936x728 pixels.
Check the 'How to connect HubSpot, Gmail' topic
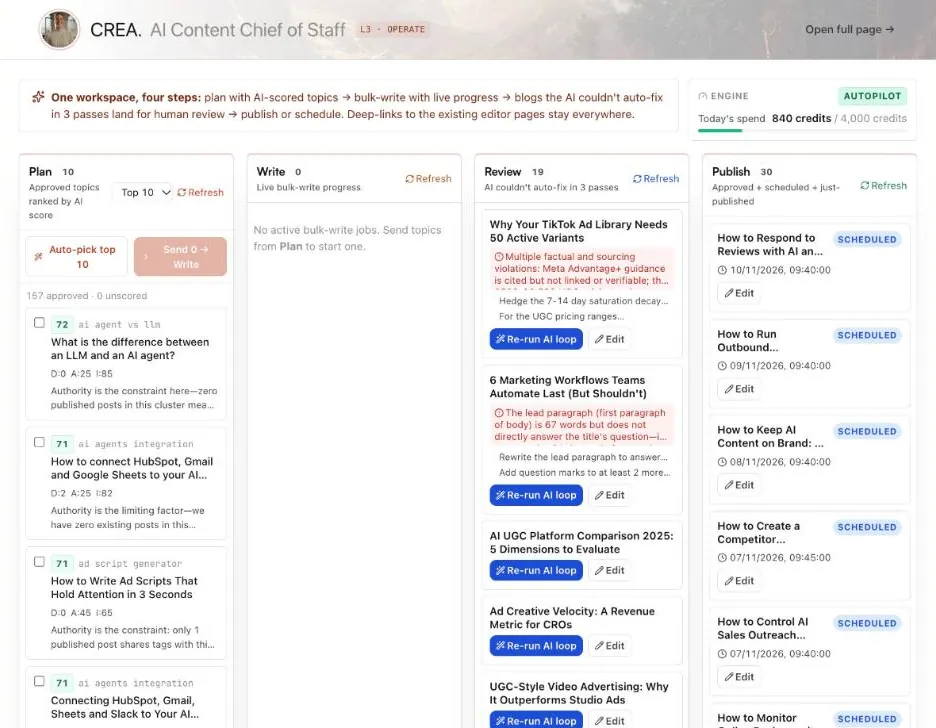click(x=39, y=442)
